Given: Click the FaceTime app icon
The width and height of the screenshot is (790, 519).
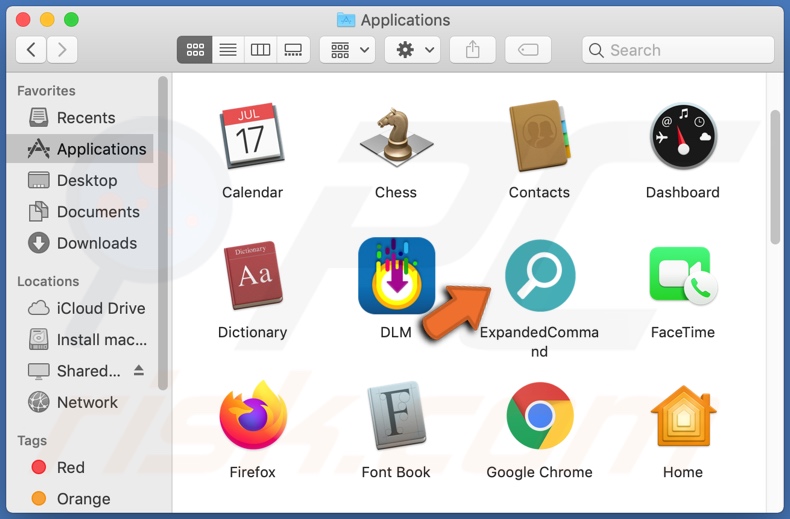Looking at the screenshot, I should (683, 276).
